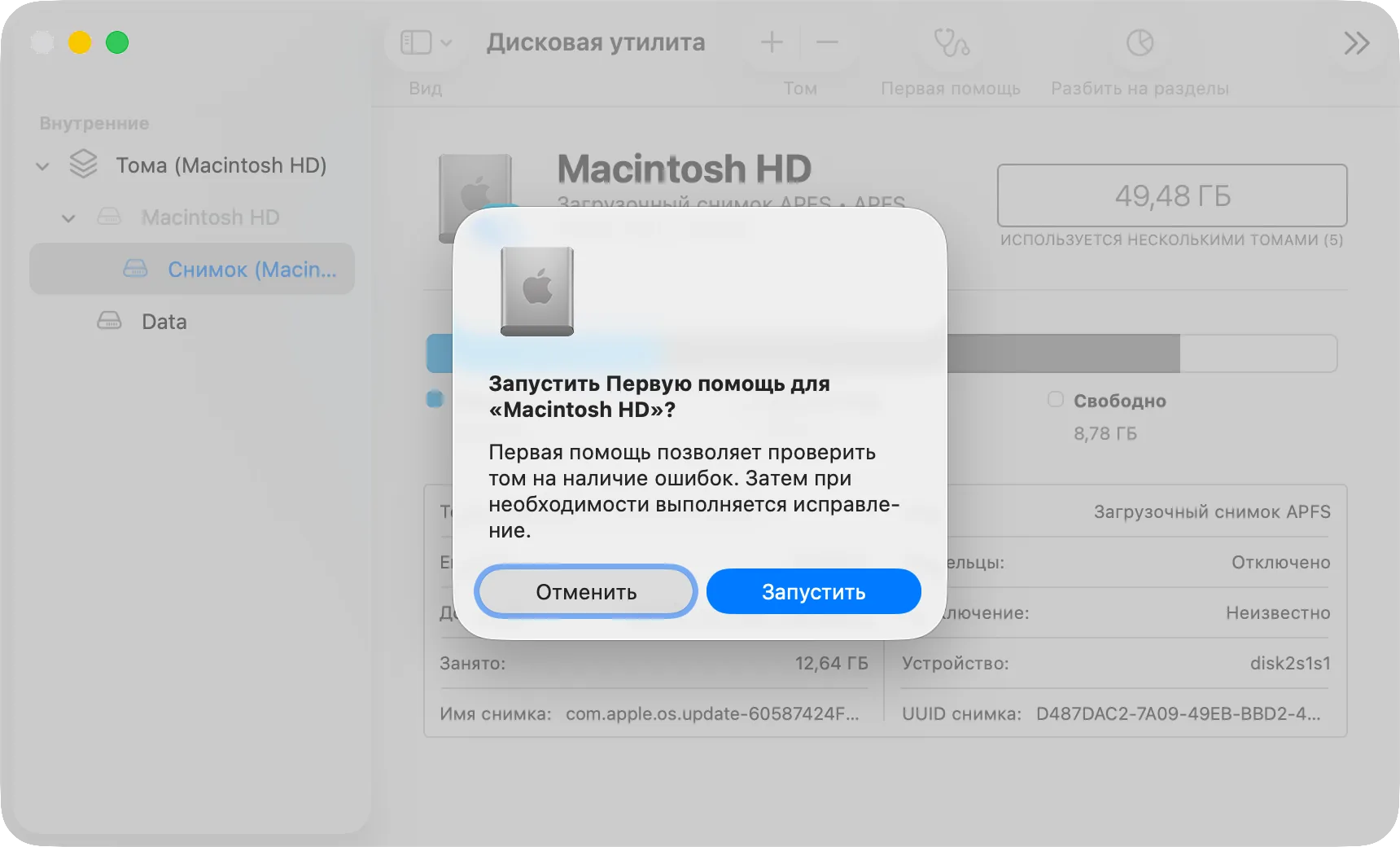Screen dimensions: 1400x847
Task: Collapse the Тома (Macintosh HD) tree row
Action: [x=43, y=166]
